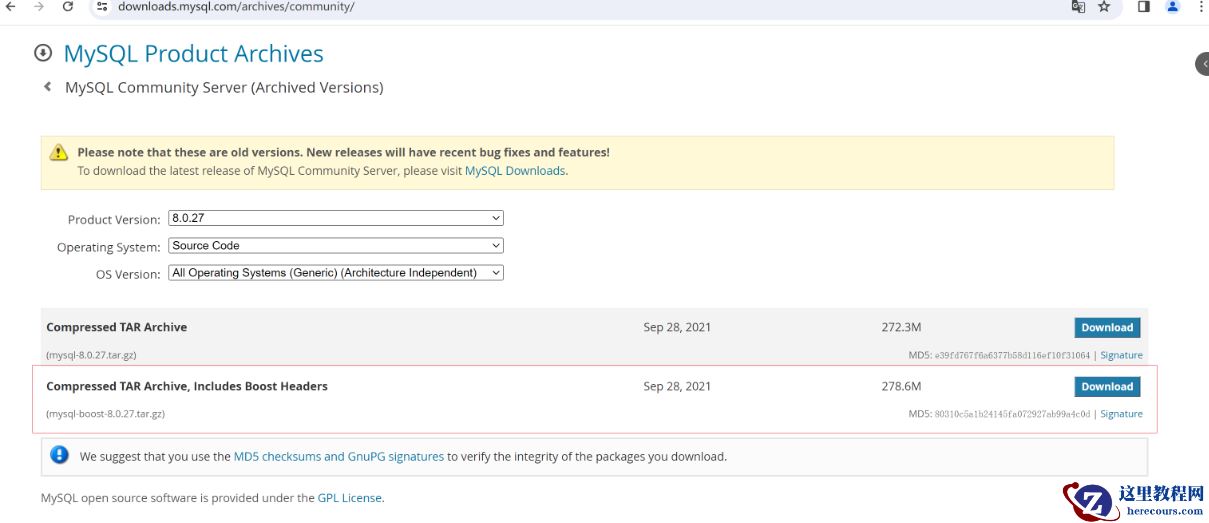Click MD5 hash of mysql-boost archive

point(1012,414)
